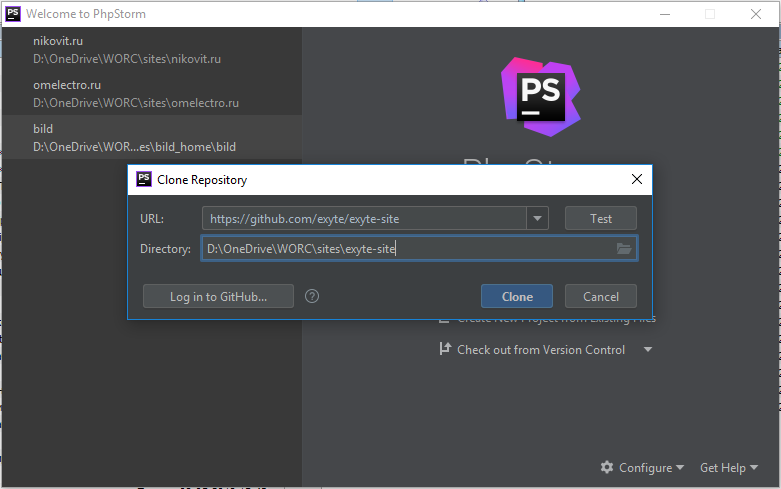Click the URL: label
The height and width of the screenshot is (489, 781).
(x=152, y=219)
